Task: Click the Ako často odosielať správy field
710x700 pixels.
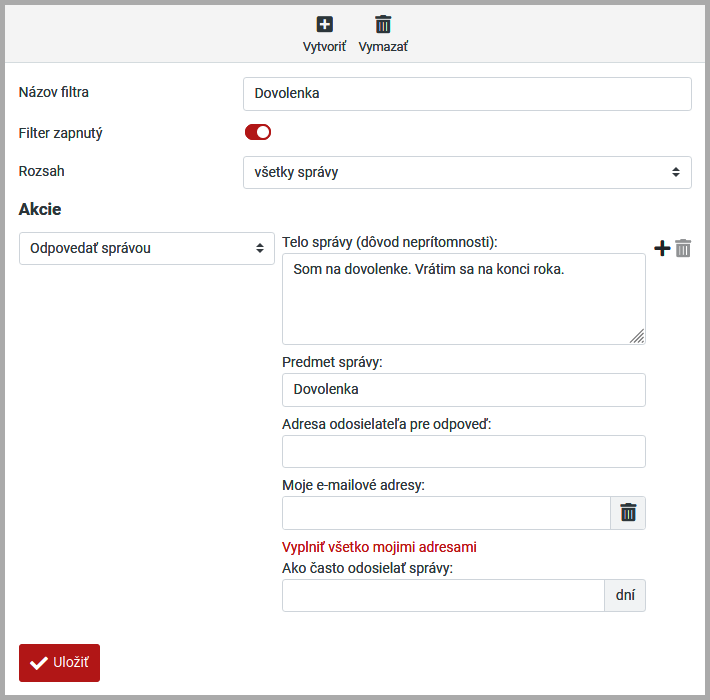Action: 443,596
